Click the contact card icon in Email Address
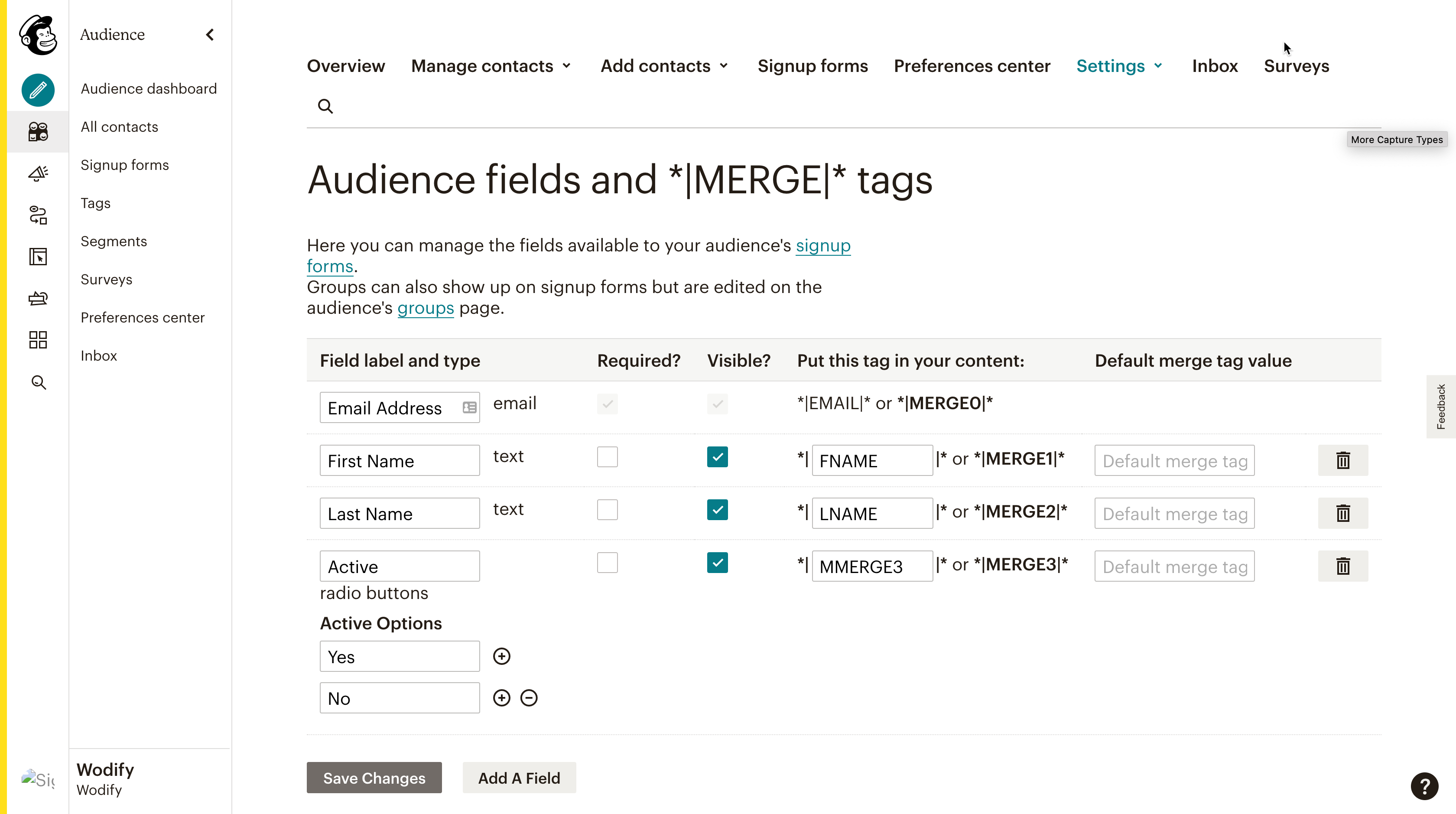 click(469, 407)
